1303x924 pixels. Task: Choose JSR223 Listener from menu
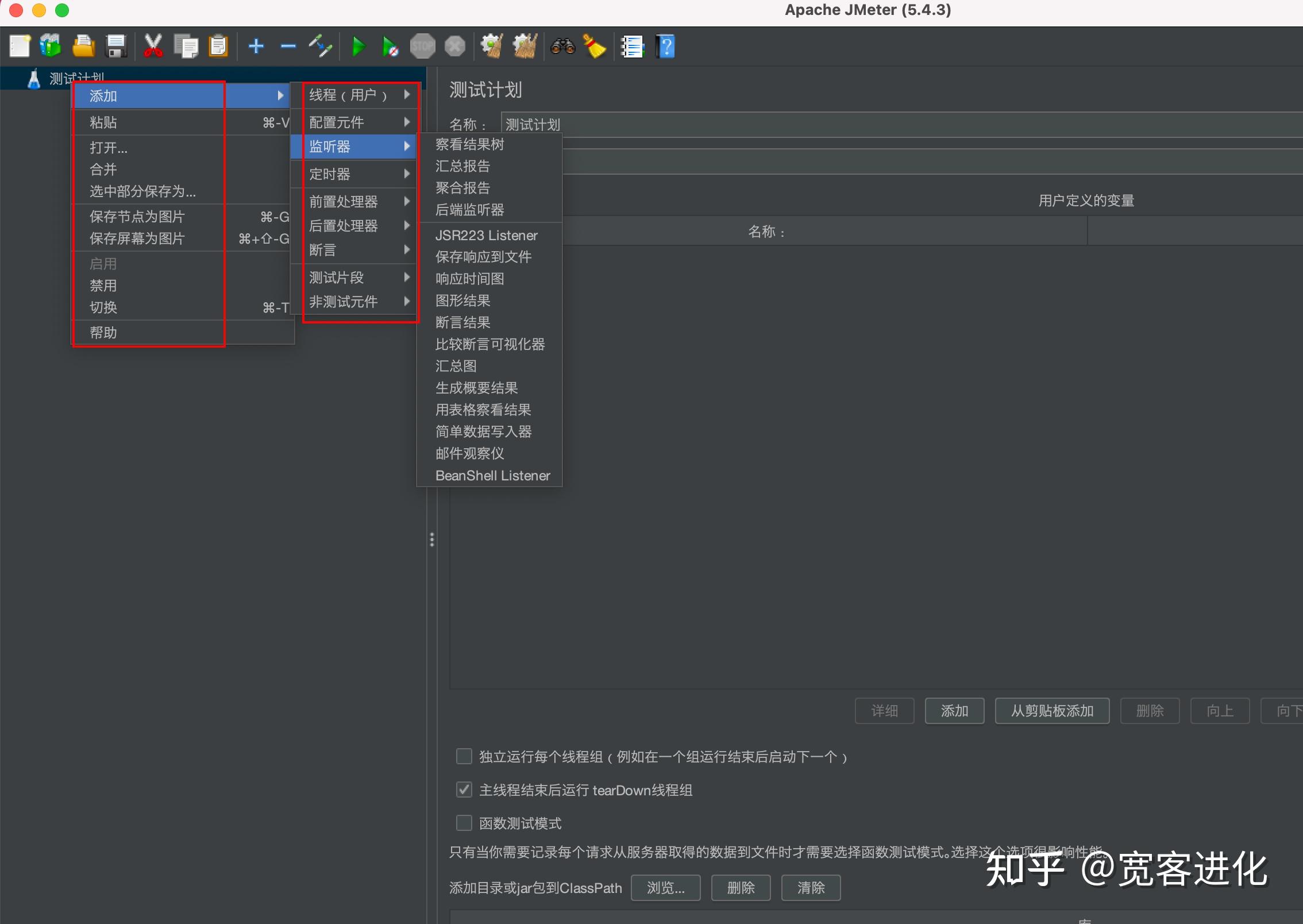[x=489, y=235]
